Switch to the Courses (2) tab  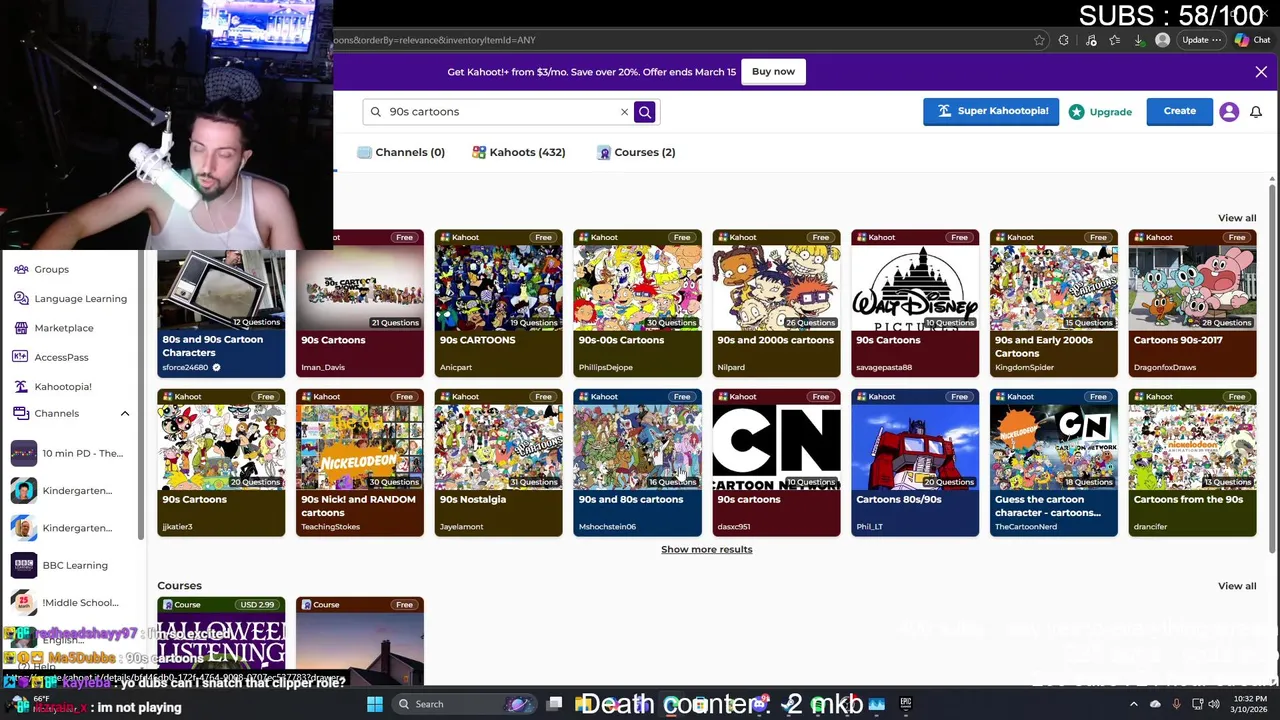click(x=636, y=152)
